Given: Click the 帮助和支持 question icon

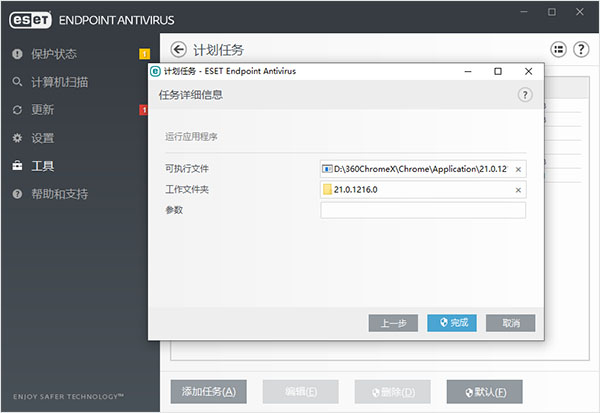Looking at the screenshot, I should tap(17, 194).
